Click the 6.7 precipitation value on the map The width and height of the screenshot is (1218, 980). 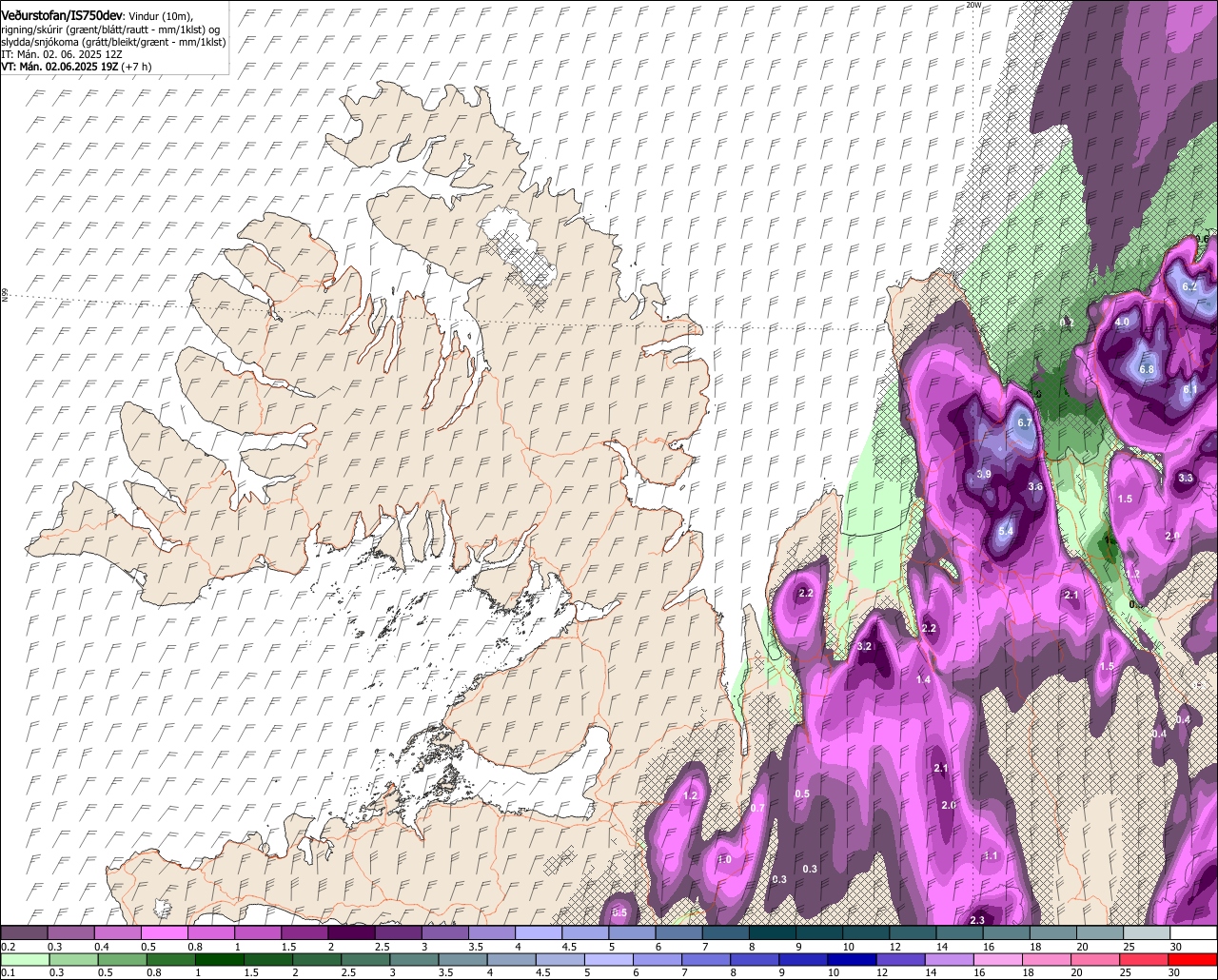click(x=1025, y=422)
